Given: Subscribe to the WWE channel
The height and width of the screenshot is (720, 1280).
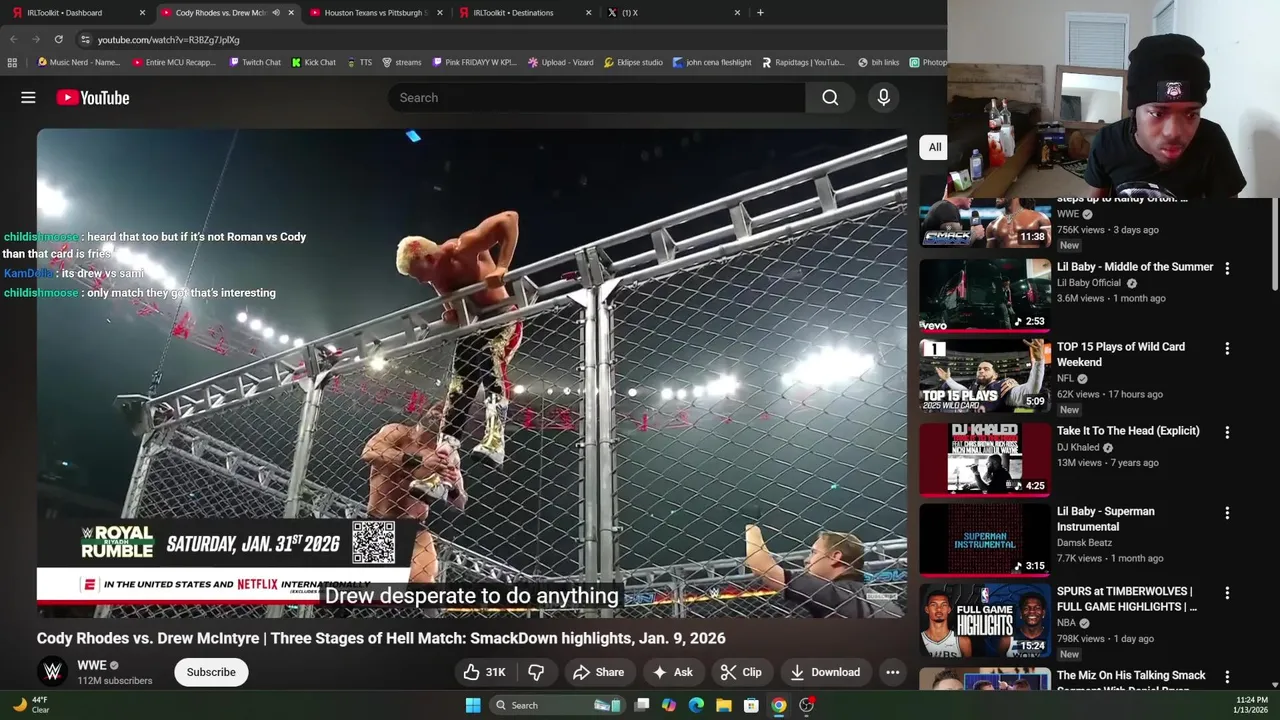Looking at the screenshot, I should coord(211,672).
